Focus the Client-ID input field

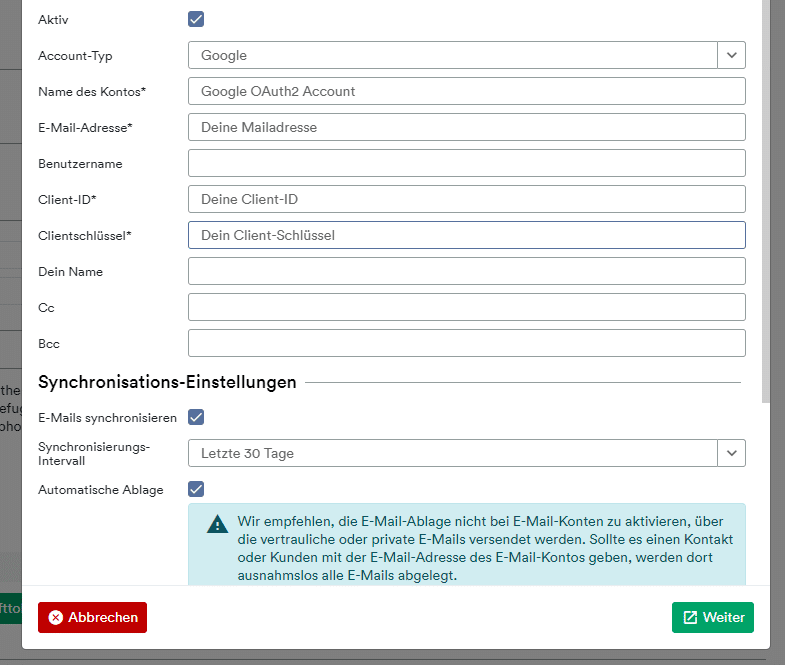(467, 199)
